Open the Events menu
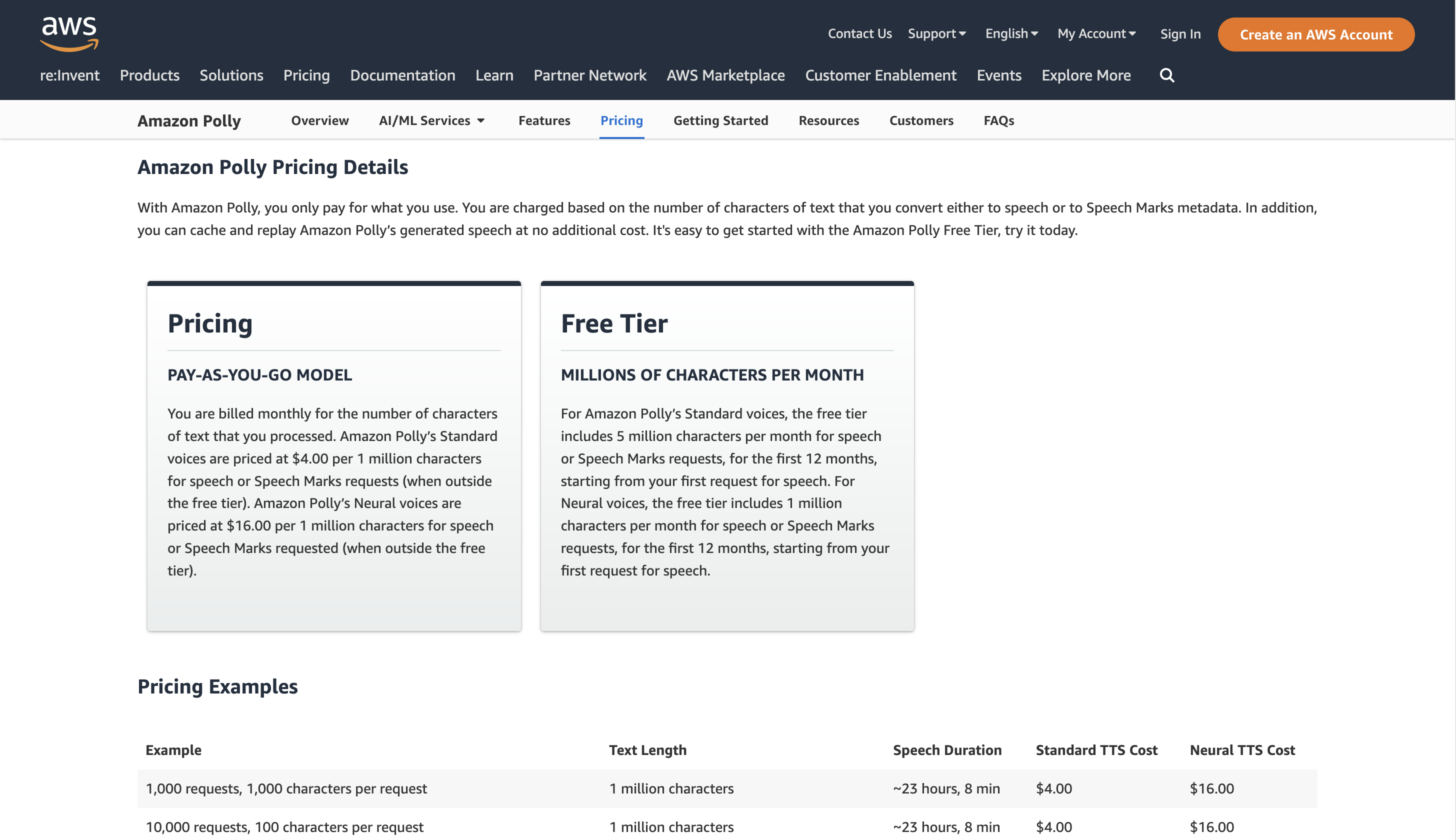The image size is (1456, 840). point(998,75)
